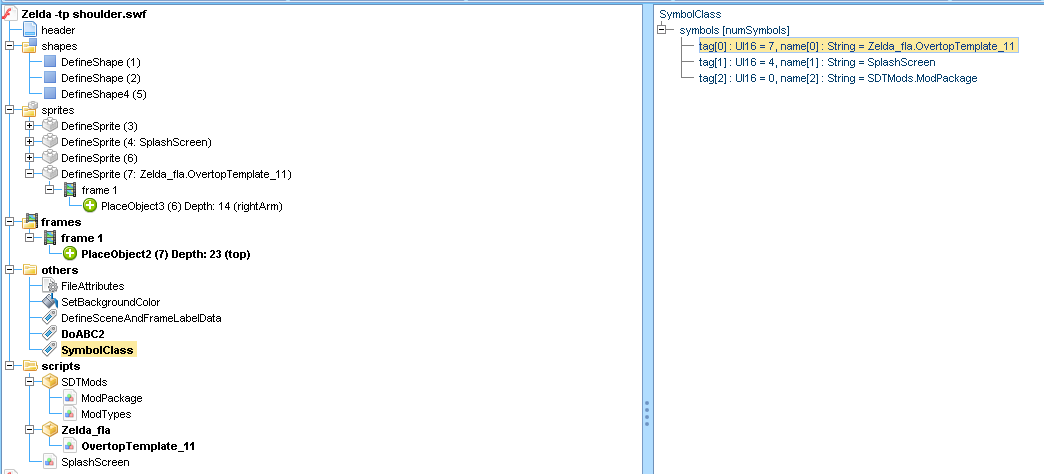This screenshot has width=1044, height=474.
Task: Click the paint bucket icon for SetBackgroundColor
Action: click(x=50, y=302)
